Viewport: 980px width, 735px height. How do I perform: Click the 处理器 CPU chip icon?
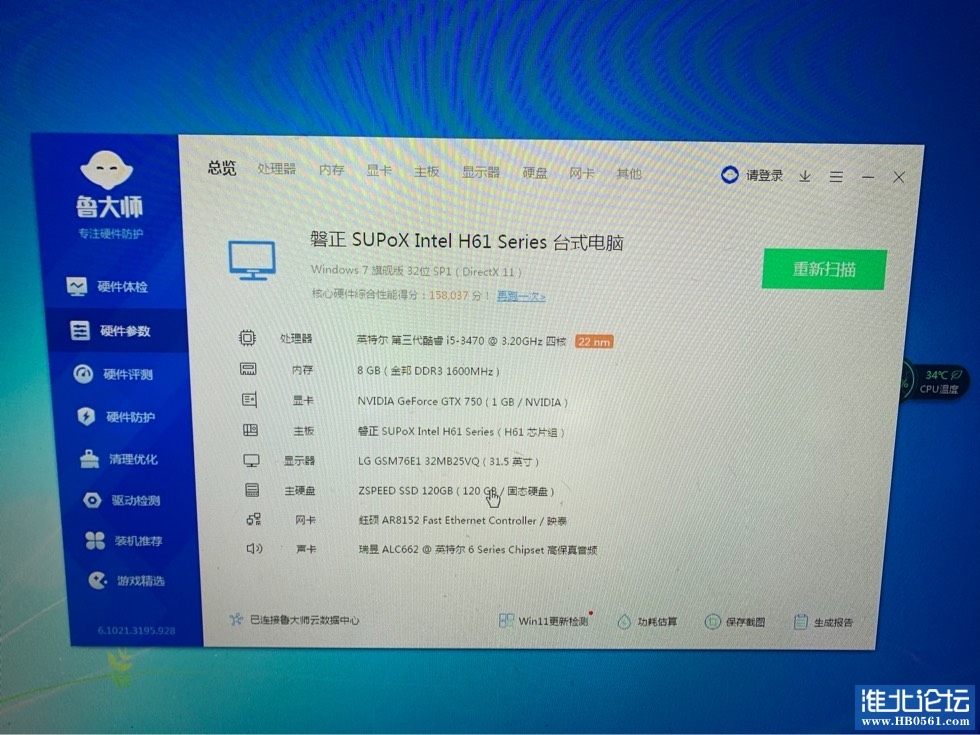(x=248, y=338)
